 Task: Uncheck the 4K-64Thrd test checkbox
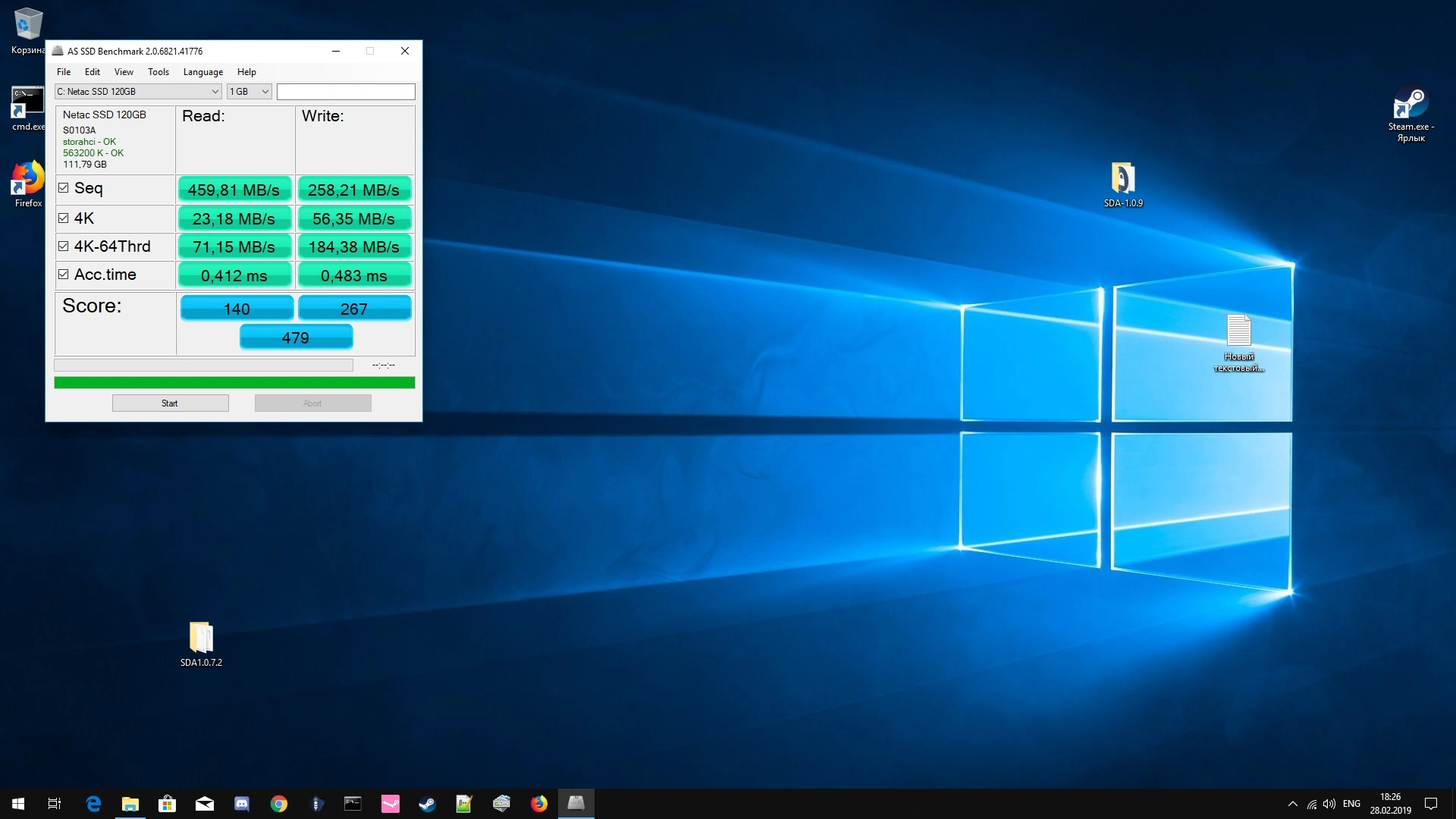64,246
